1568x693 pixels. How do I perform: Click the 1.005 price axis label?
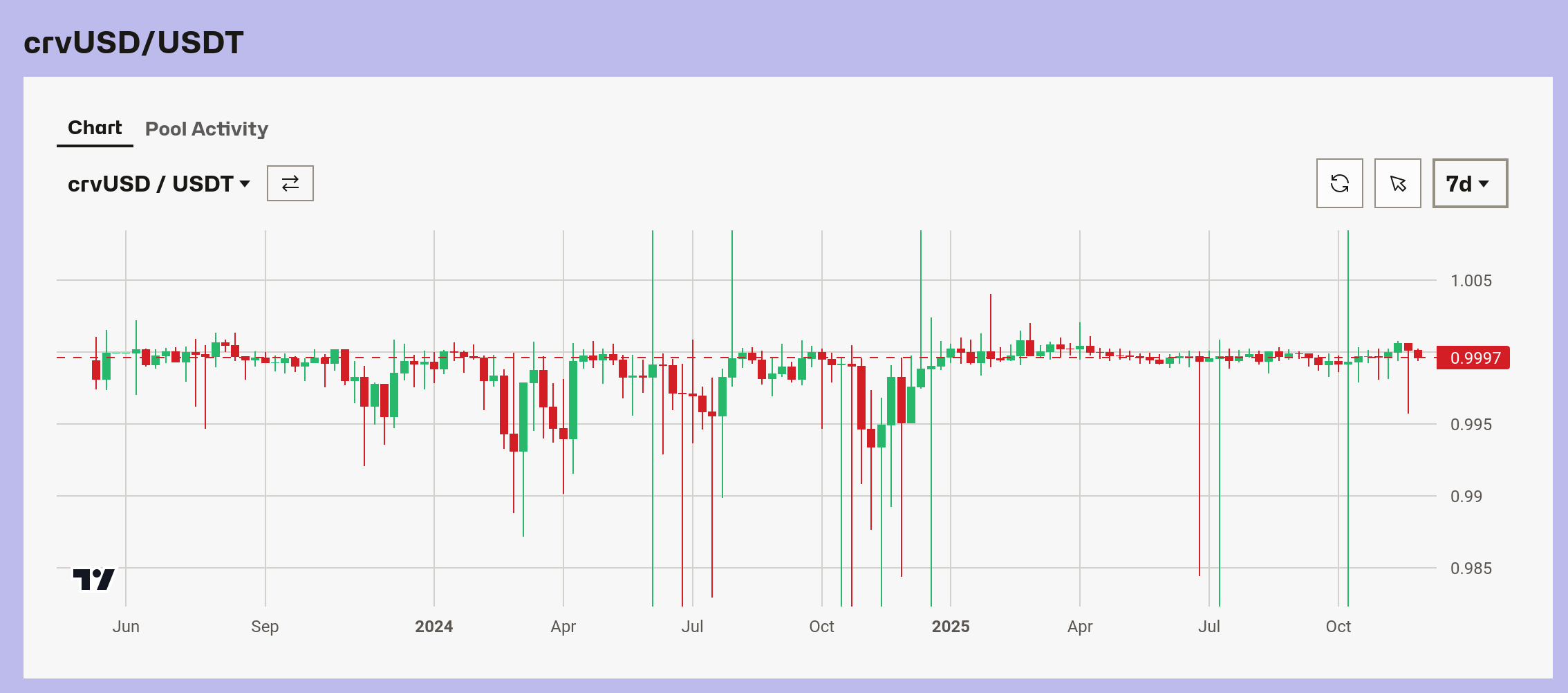pos(1471,281)
